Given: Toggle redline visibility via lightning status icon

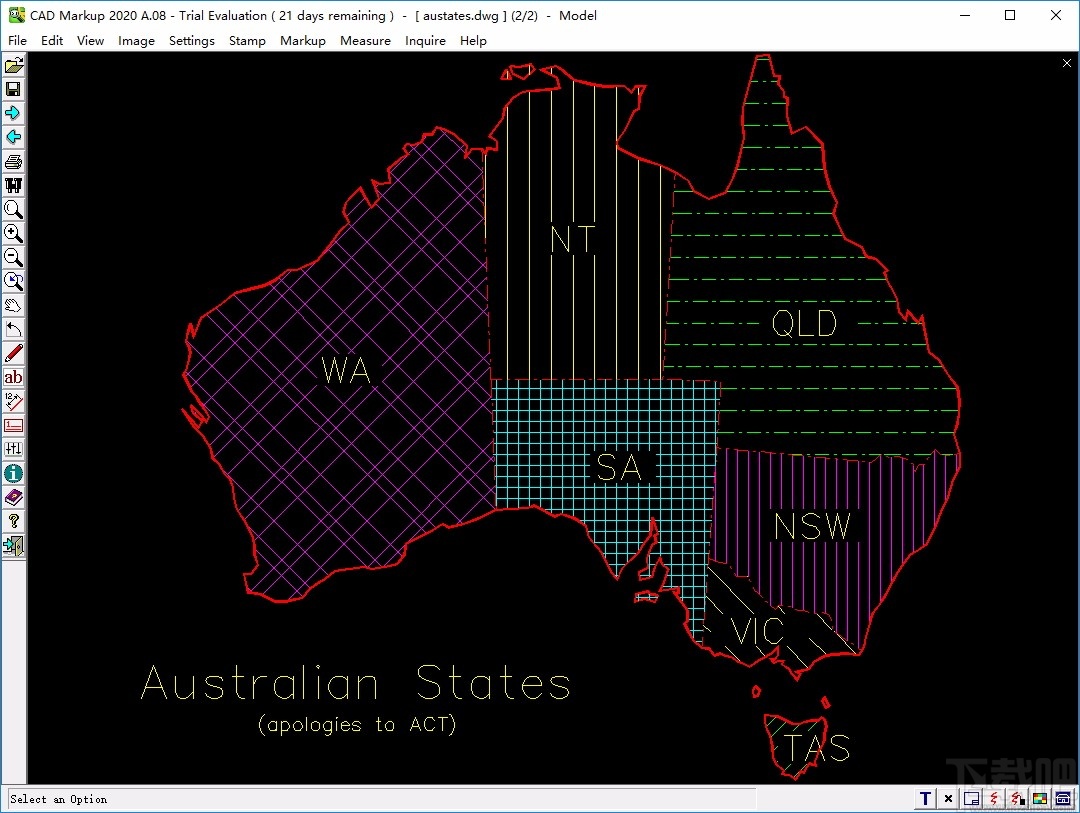Looking at the screenshot, I should click(x=993, y=798).
